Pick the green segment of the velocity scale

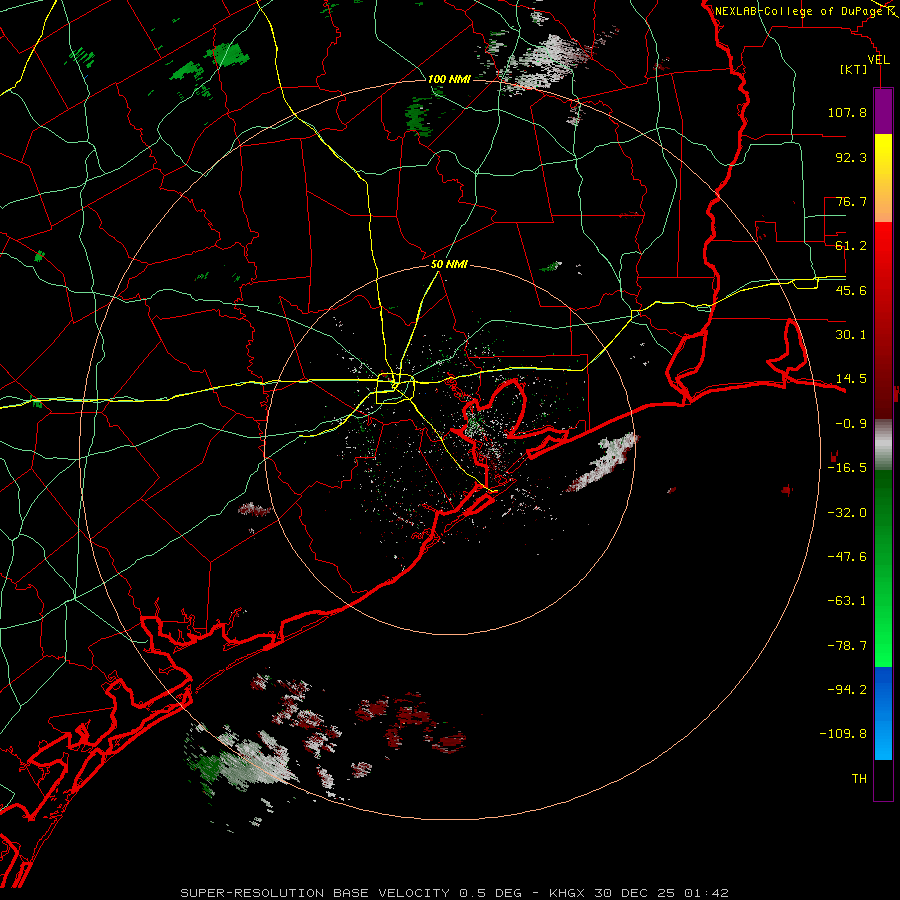pos(883,568)
